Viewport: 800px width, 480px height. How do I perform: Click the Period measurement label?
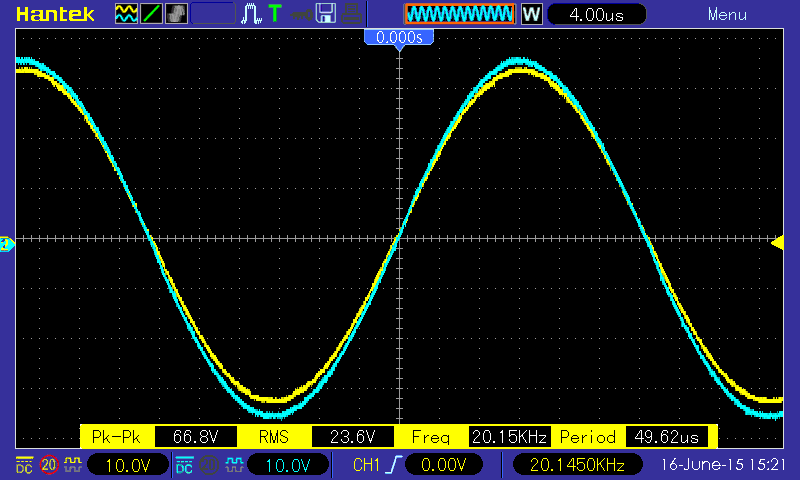coord(588,437)
